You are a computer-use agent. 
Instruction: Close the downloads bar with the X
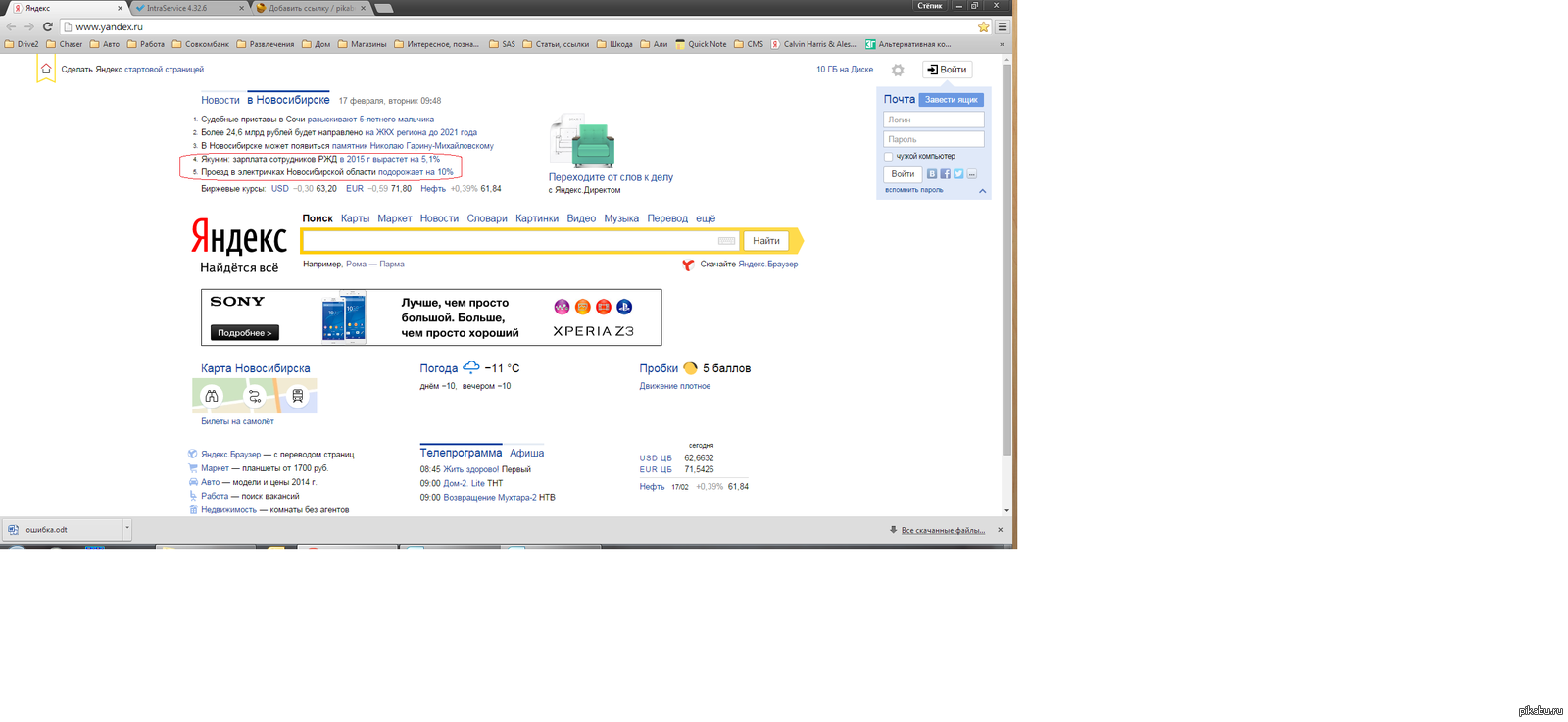pos(1000,530)
